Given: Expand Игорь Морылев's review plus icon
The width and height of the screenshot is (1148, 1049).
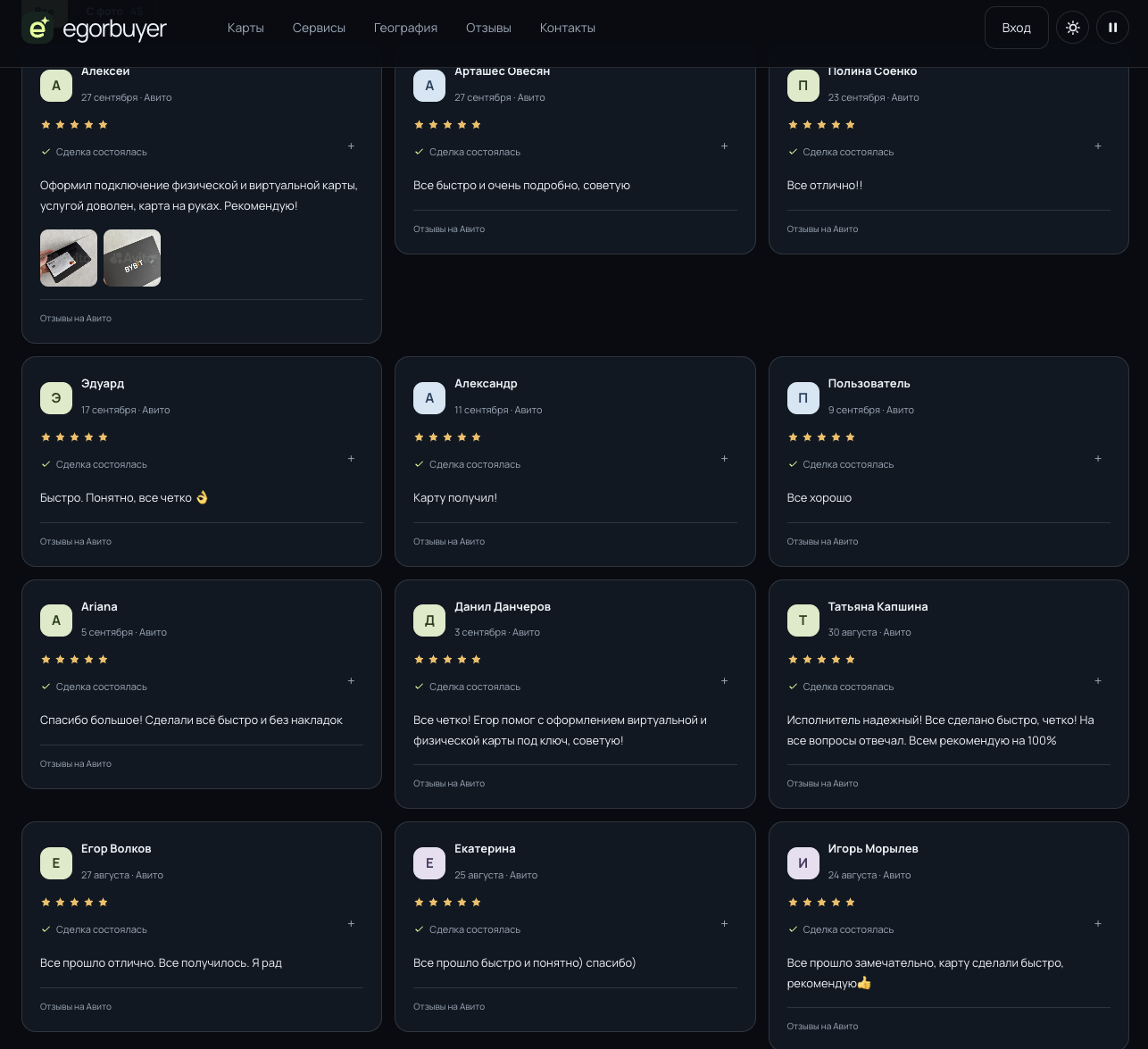Looking at the screenshot, I should [1098, 923].
